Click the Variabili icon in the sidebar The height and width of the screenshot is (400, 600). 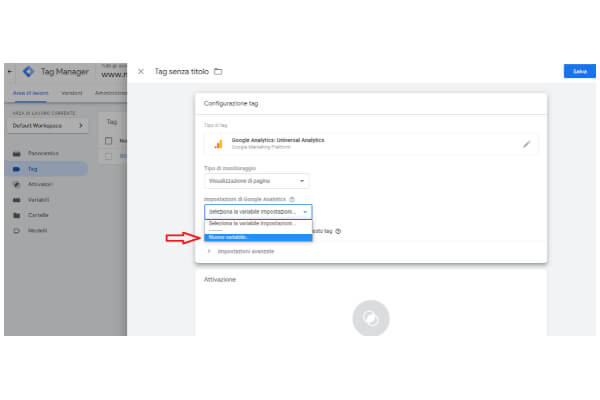16,200
